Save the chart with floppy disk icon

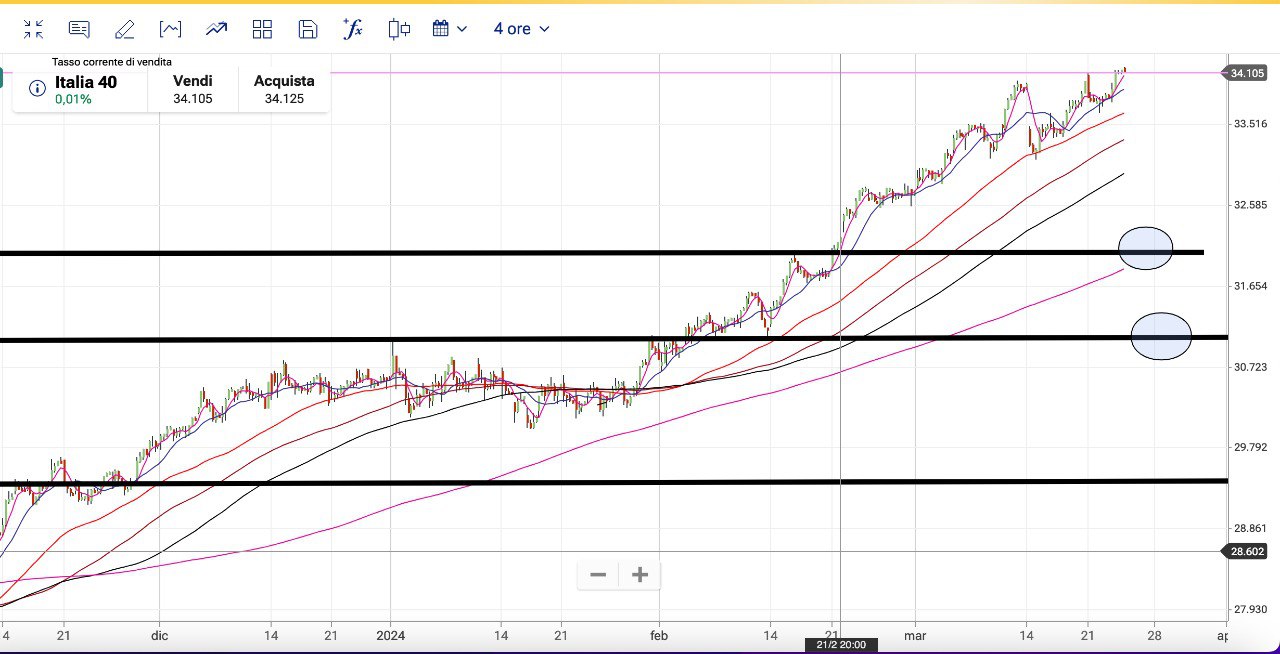click(308, 29)
